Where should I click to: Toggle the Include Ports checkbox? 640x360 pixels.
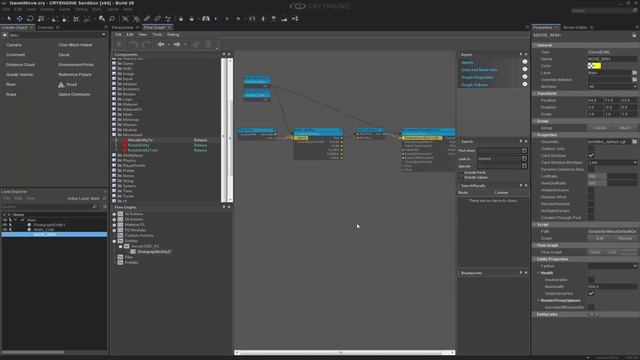click(x=461, y=173)
